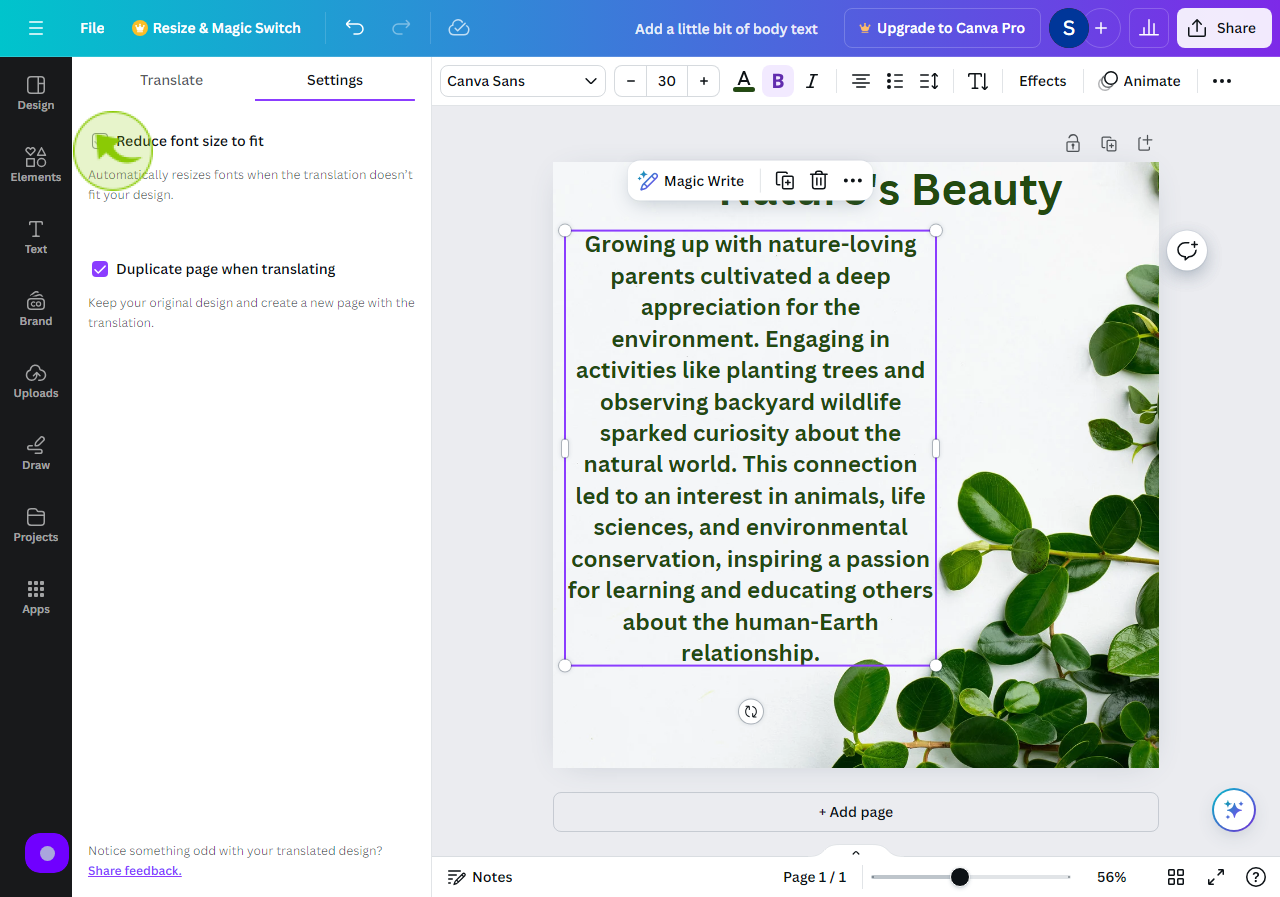
Task: Switch to the Settings tab
Action: click(x=335, y=80)
